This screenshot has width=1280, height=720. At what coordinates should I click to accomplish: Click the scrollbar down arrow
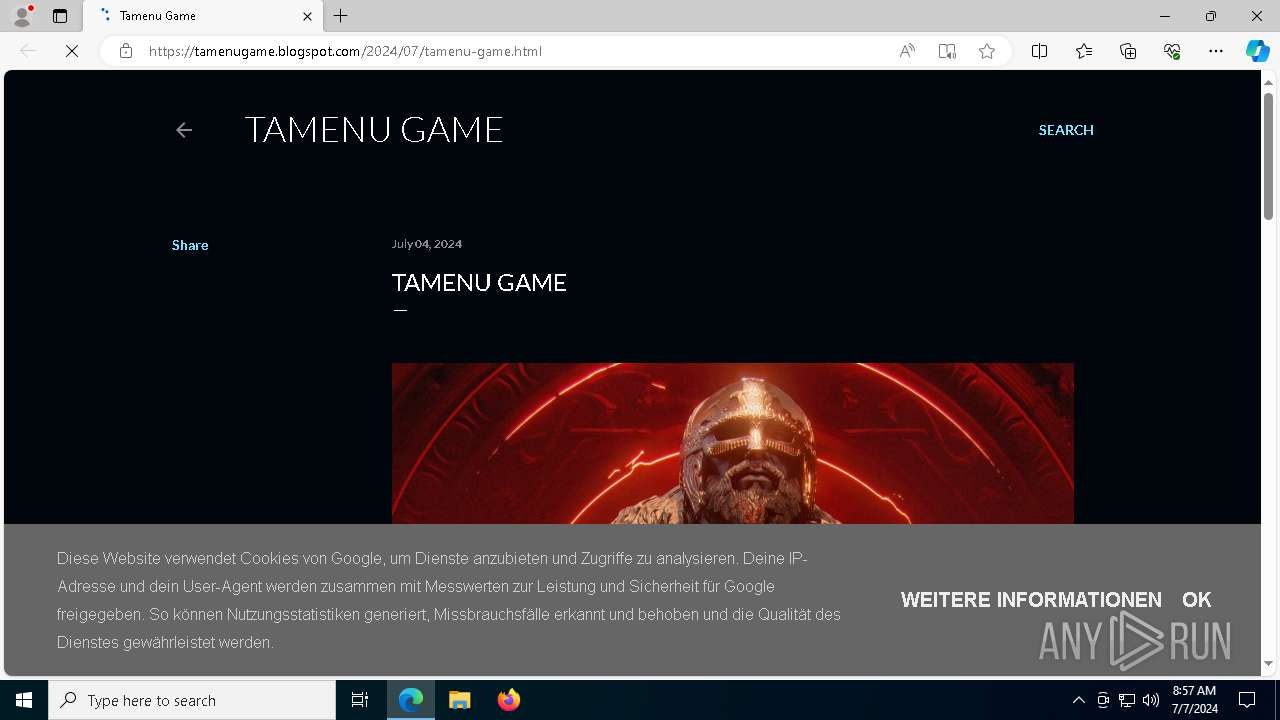tap(1268, 664)
